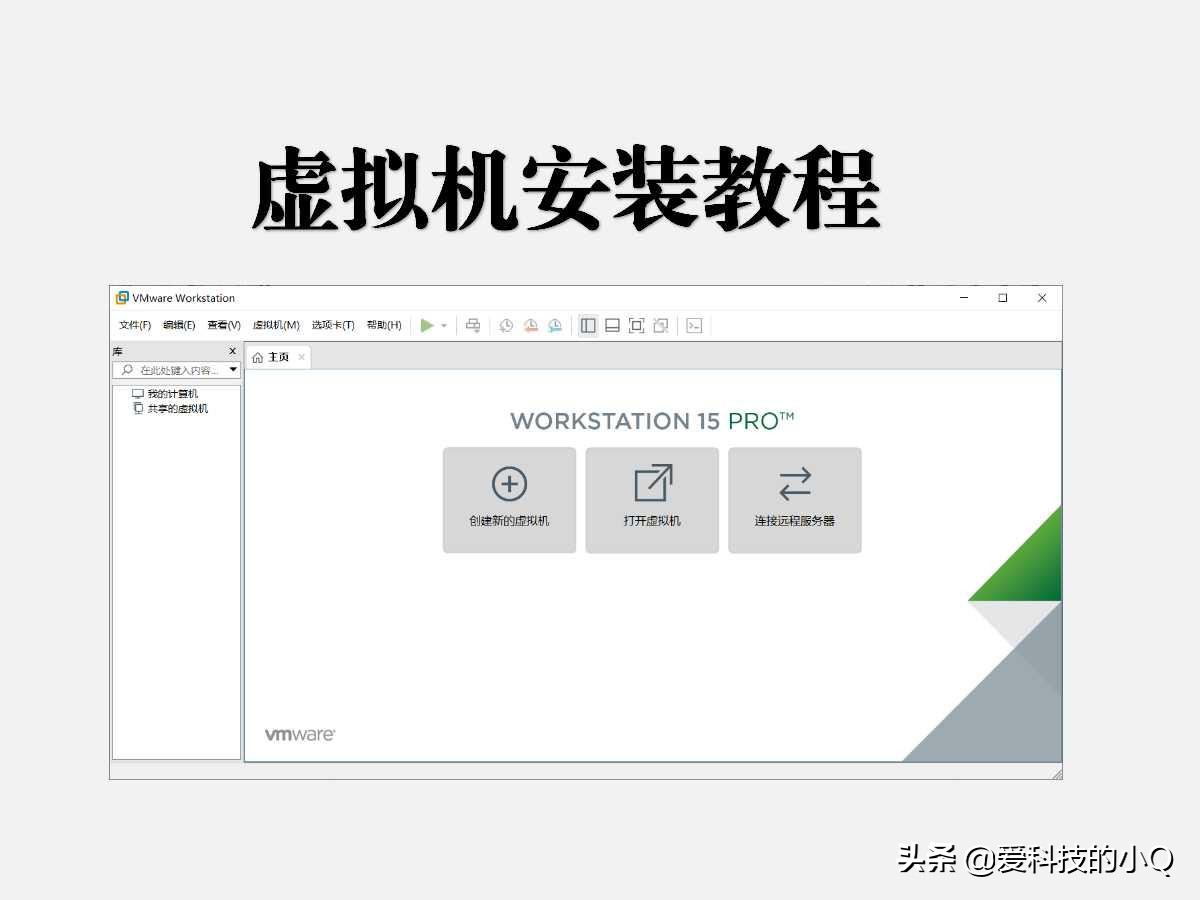
Task: Click the home icon on 主页 tab
Action: tap(258, 357)
